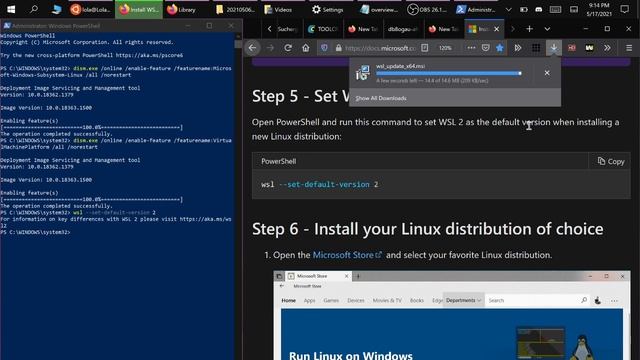List all tabs dropdown chevron
This screenshot has width=640, height=360.
point(547,29)
